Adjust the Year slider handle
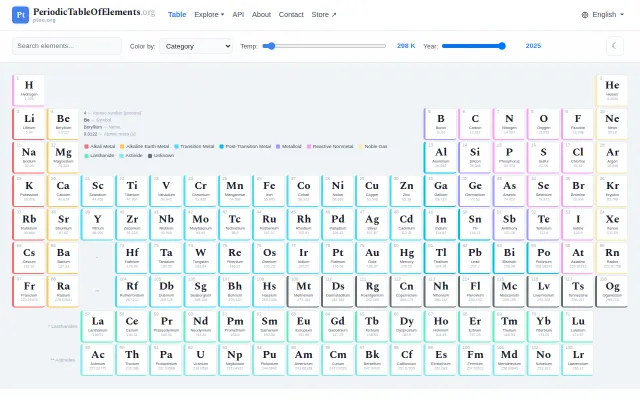 coord(502,46)
